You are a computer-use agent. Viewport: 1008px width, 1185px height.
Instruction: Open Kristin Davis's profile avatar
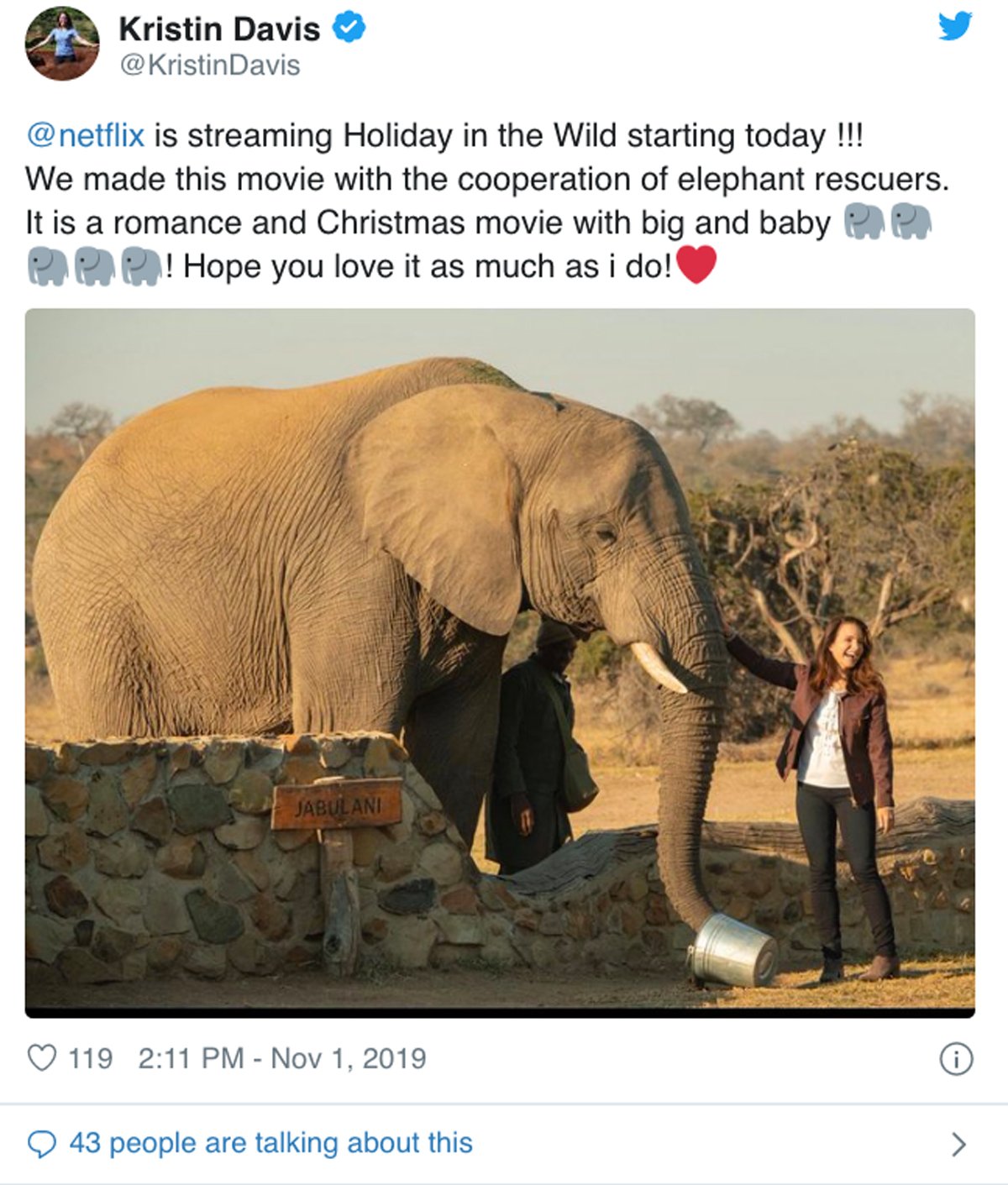tap(62, 44)
